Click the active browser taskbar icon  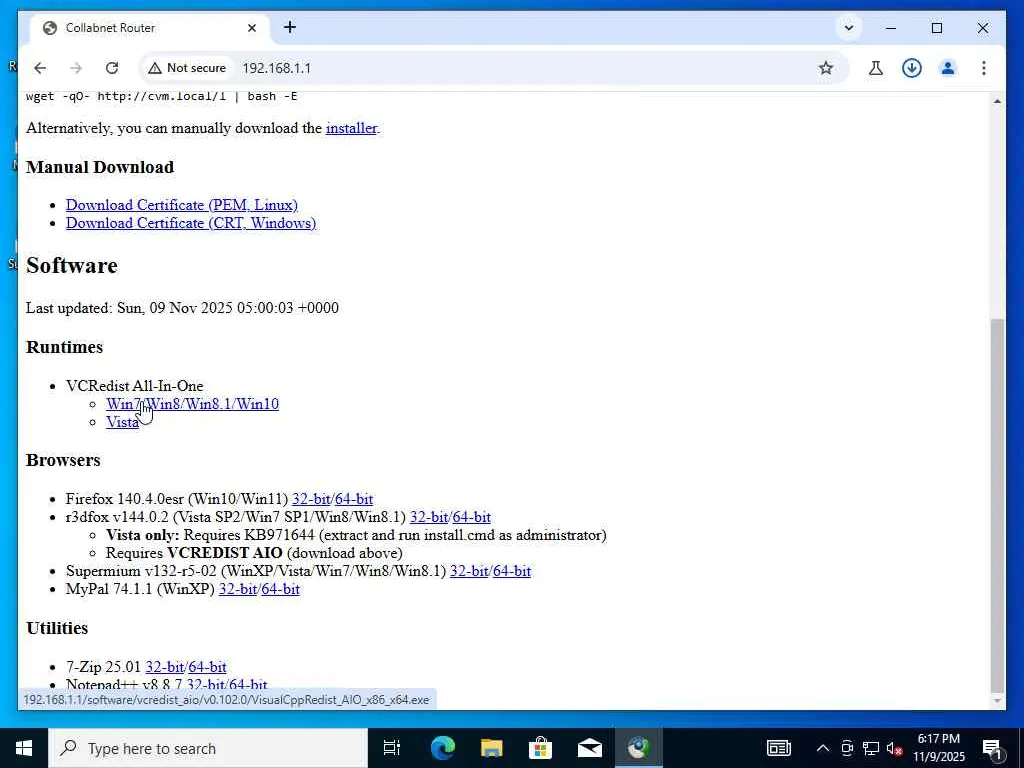(638, 748)
